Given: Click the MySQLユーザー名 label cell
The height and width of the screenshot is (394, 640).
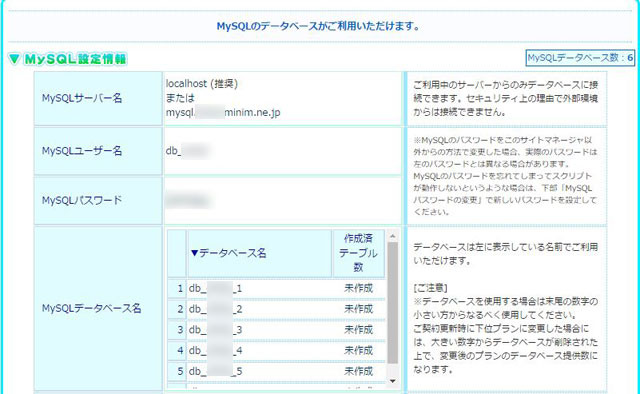Looking at the screenshot, I should coord(98,151).
